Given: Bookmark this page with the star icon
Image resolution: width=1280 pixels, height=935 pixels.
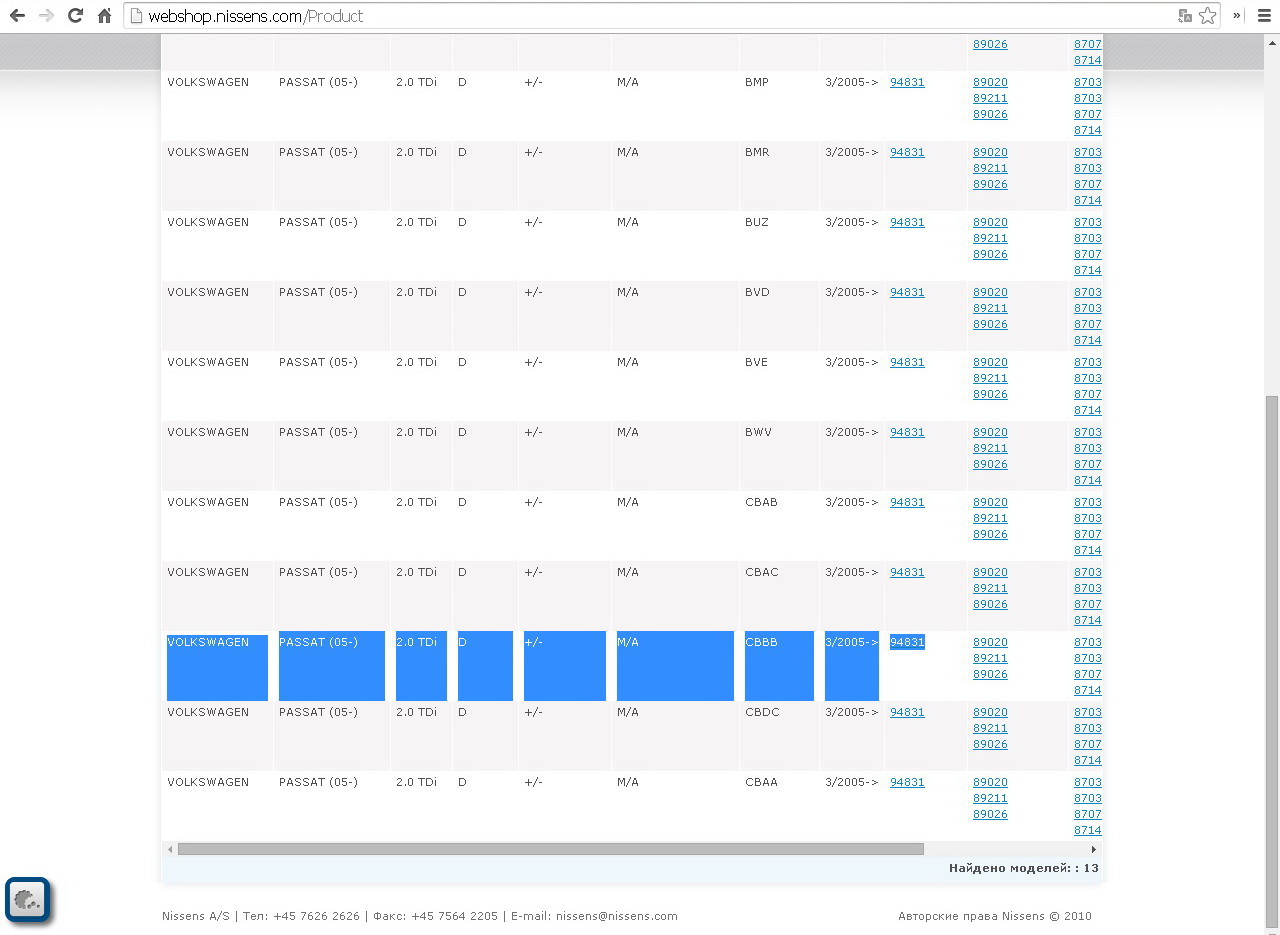Looking at the screenshot, I should click(1208, 16).
